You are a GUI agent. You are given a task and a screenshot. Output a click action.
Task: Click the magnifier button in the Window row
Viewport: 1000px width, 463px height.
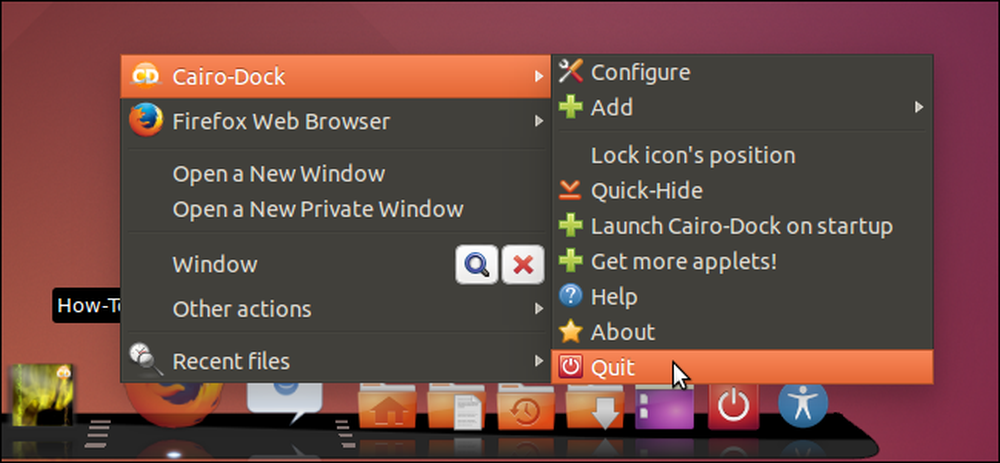tap(476, 265)
